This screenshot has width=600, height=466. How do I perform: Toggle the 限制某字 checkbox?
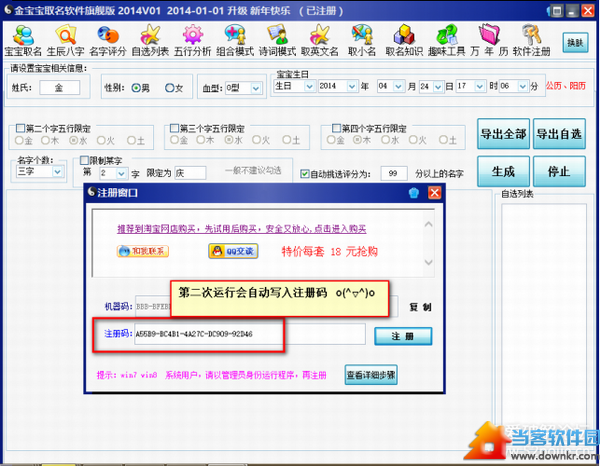84,160
